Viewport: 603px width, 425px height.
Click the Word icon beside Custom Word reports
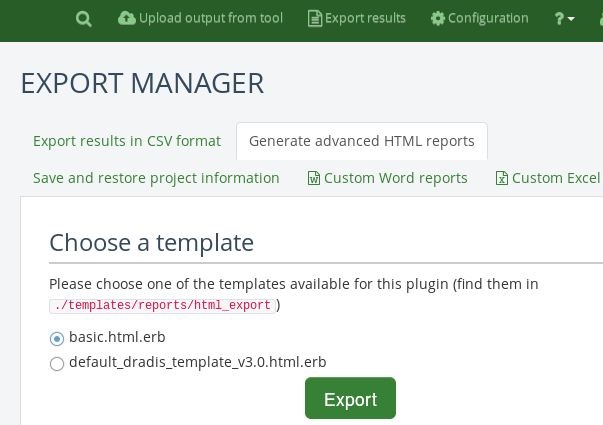(313, 179)
